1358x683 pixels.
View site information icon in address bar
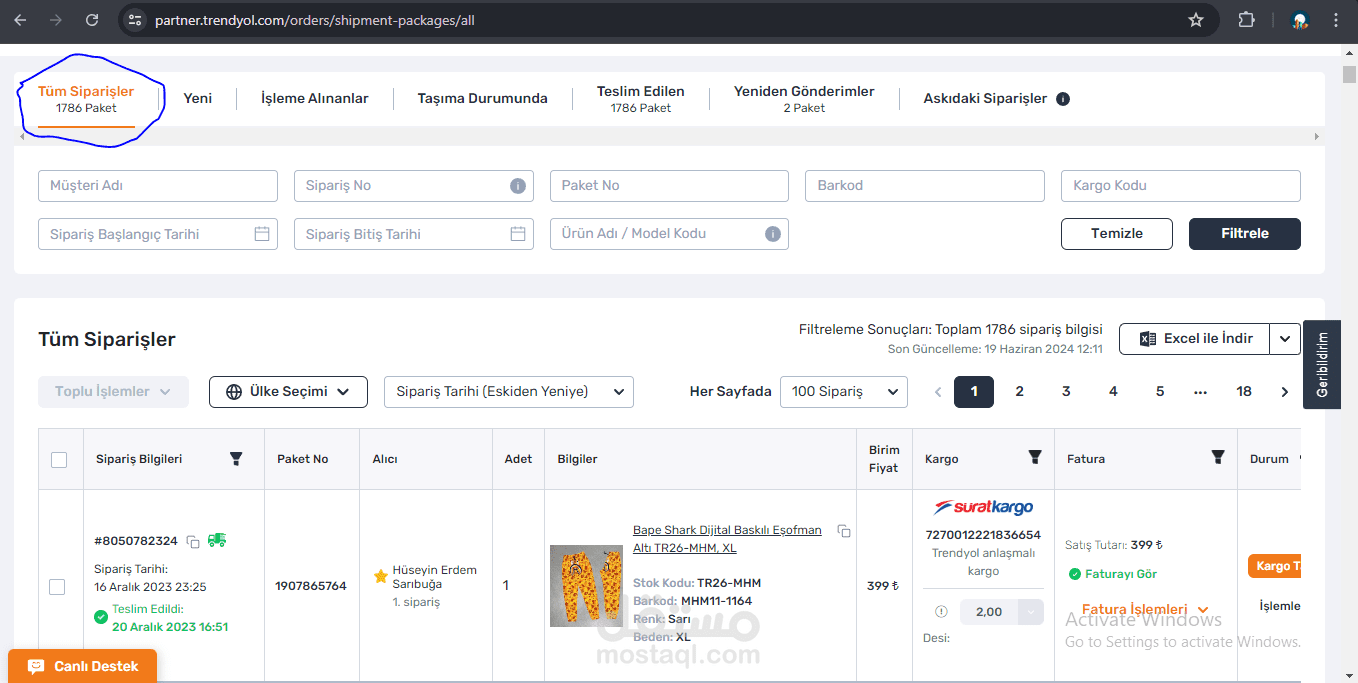pyautogui.click(x=136, y=20)
